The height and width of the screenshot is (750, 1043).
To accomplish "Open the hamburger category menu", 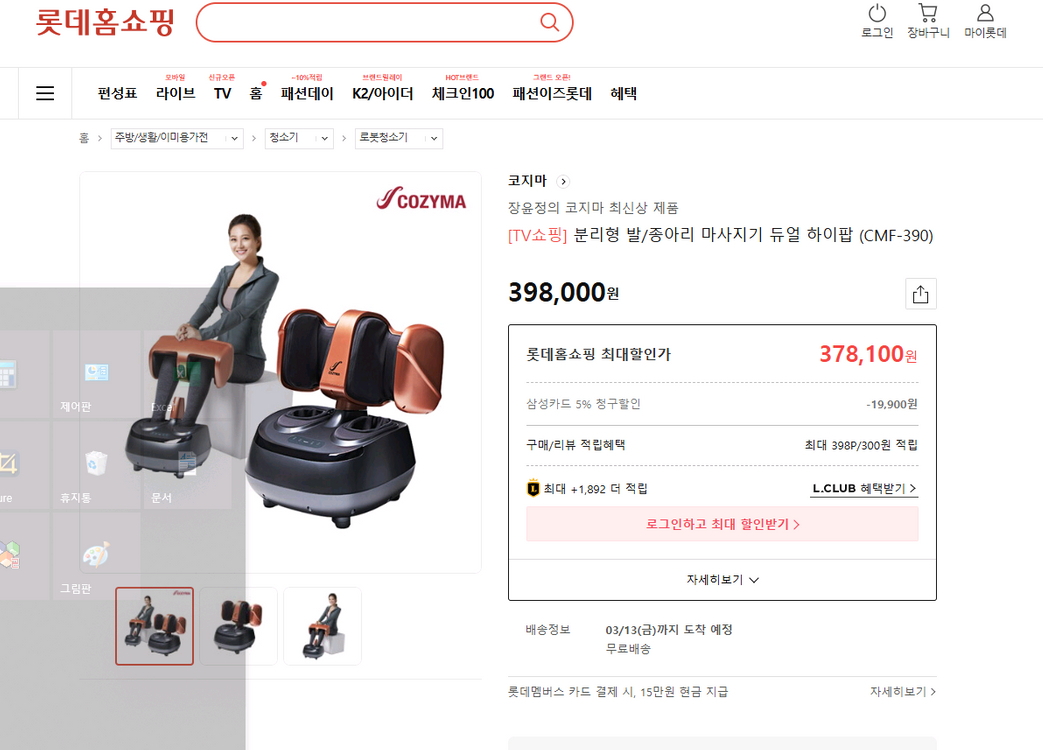I will click(45, 93).
